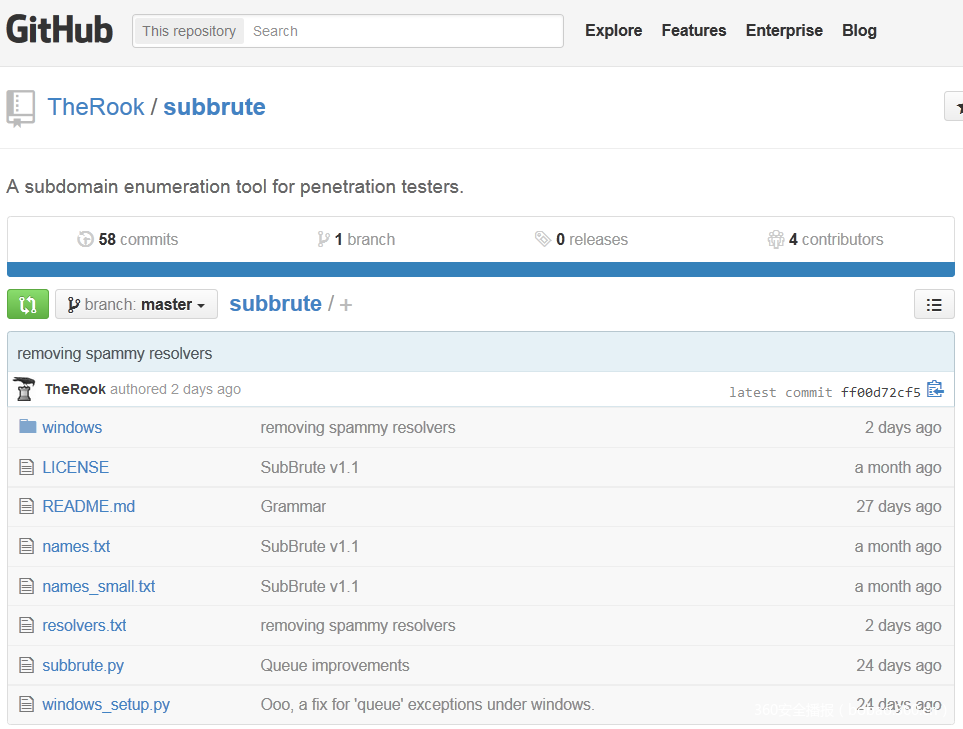The height and width of the screenshot is (729, 963).
Task: Open names.txt
Action: [76, 546]
